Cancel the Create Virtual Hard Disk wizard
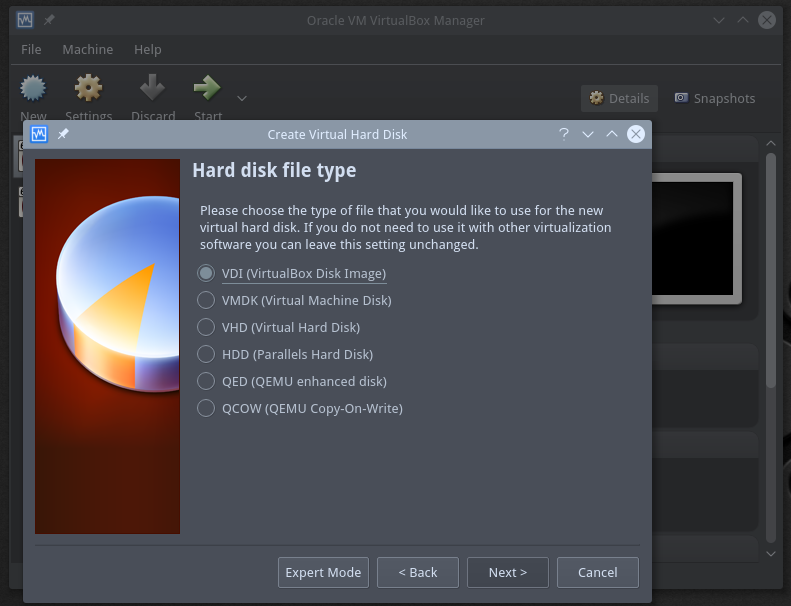The height and width of the screenshot is (606, 791). [x=598, y=572]
